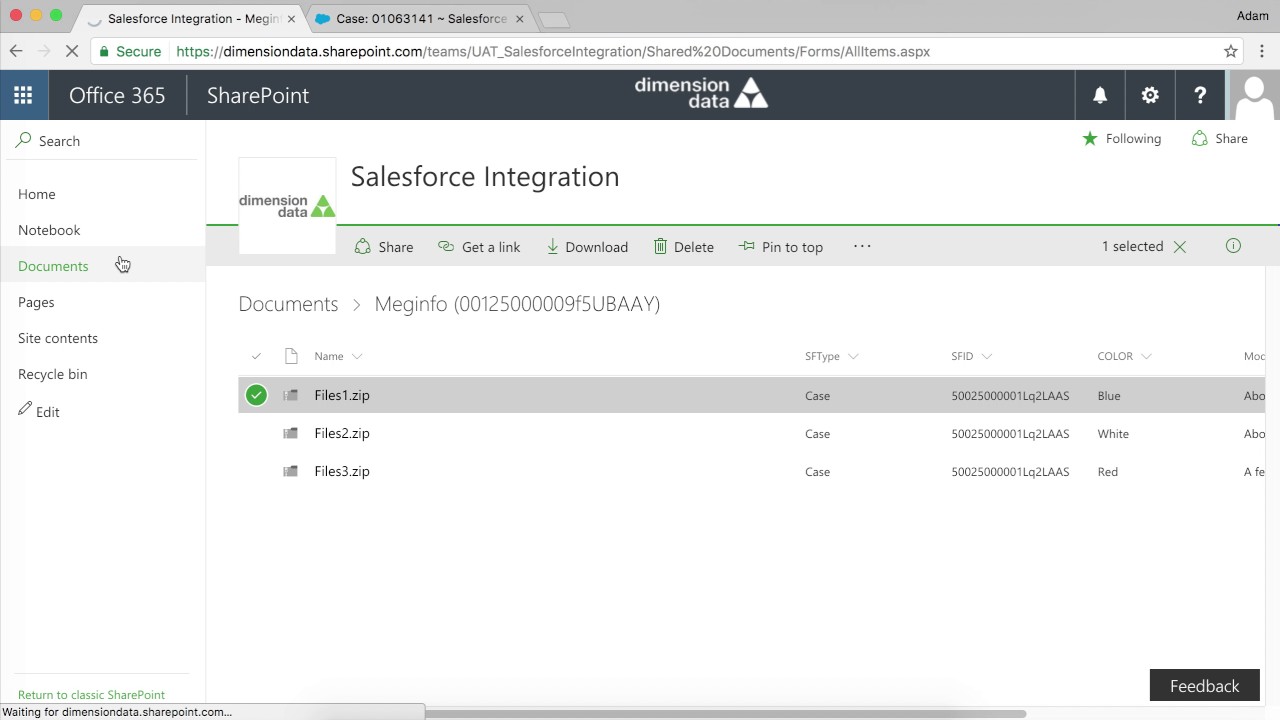This screenshot has width=1280, height=720.
Task: Open the settings gear menu
Action: [1150, 95]
